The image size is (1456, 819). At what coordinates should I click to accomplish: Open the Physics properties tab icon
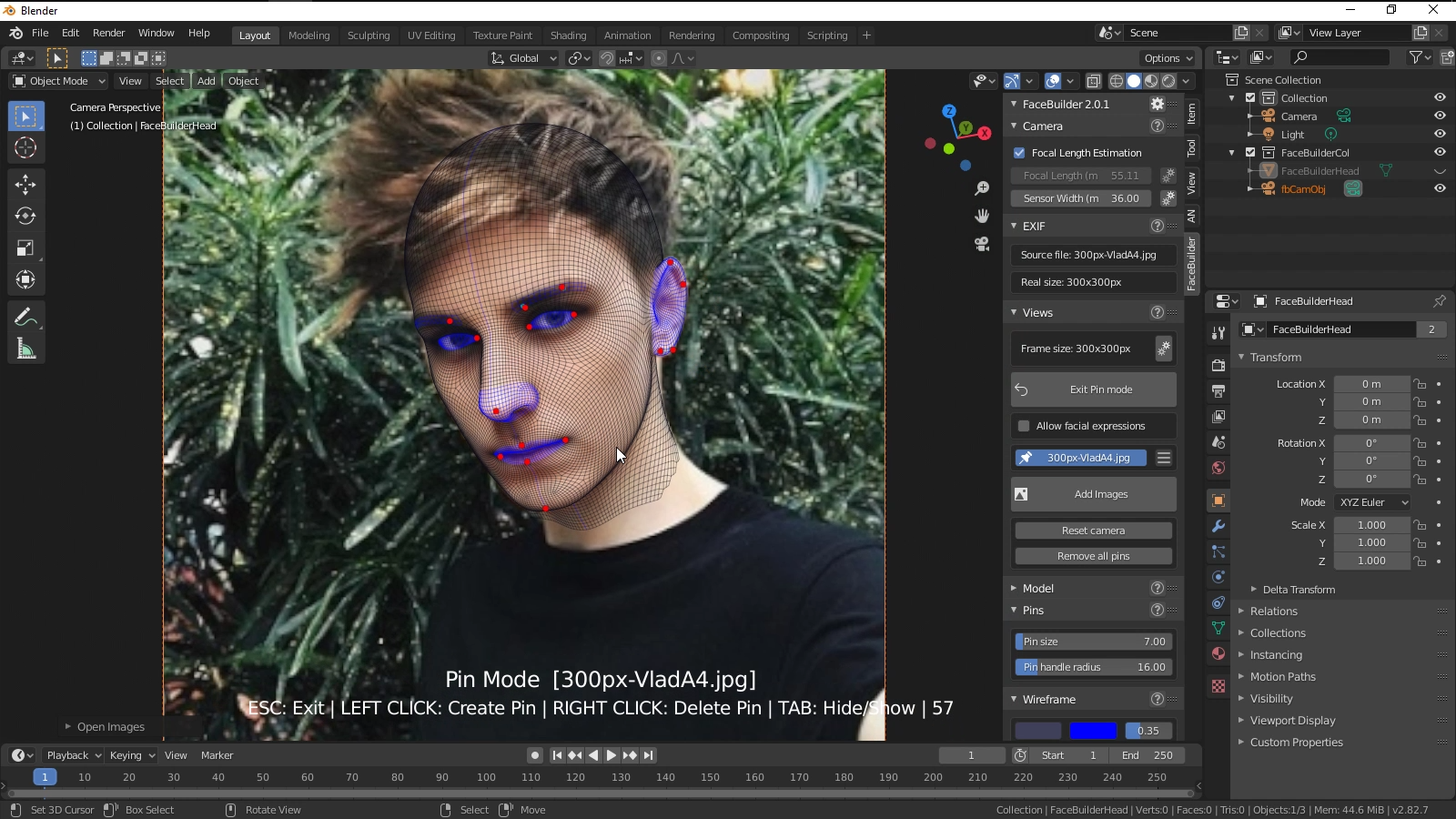pos(1218,577)
